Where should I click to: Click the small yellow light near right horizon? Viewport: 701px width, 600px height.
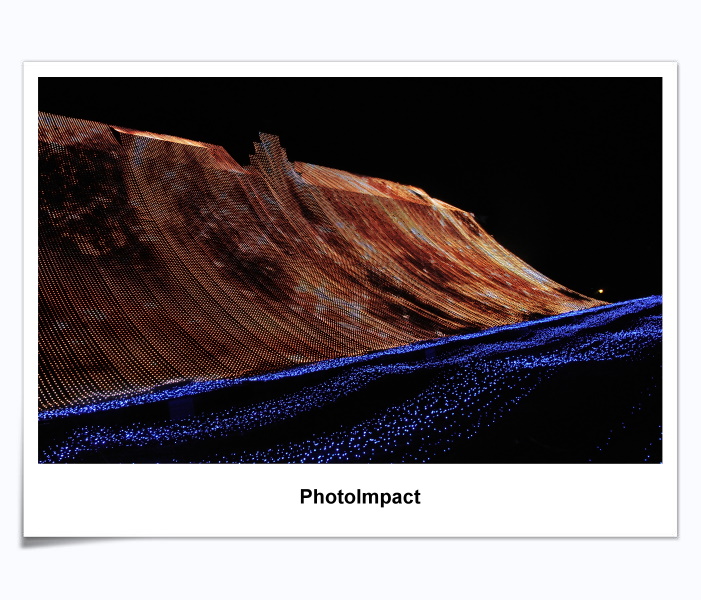(601, 293)
